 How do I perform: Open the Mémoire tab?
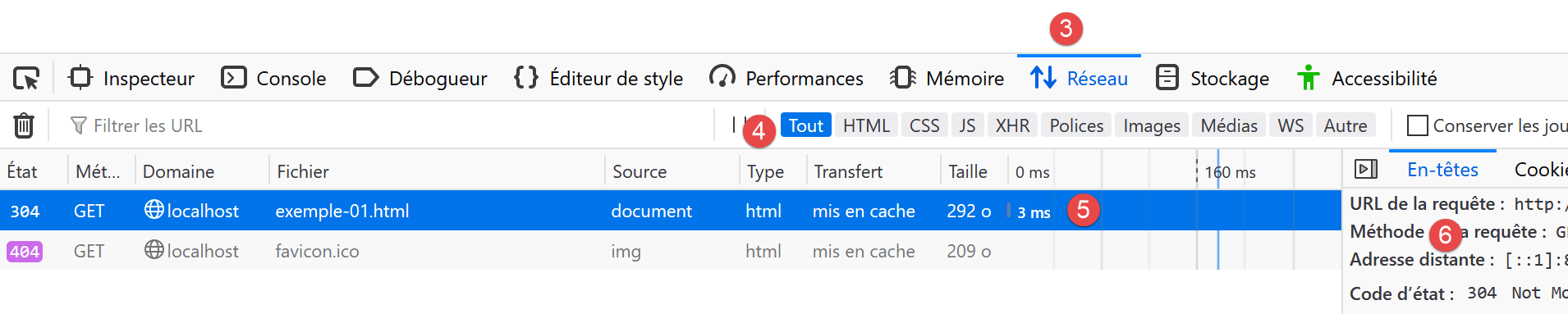[947, 79]
